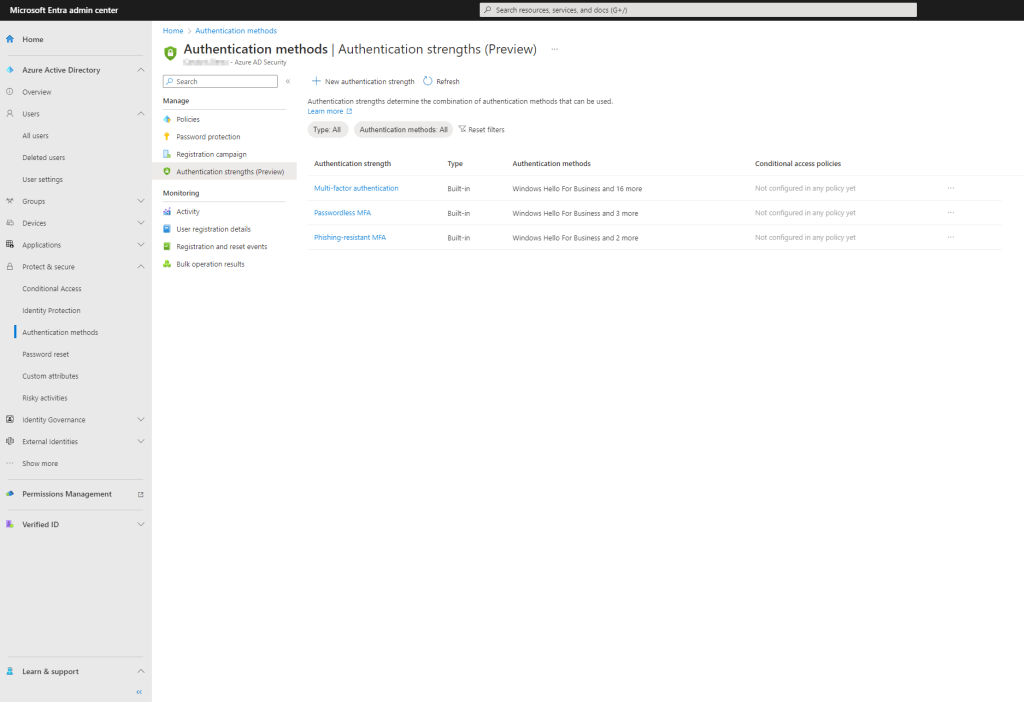Open the Authentication methods: All filter
Viewport: 1024px width, 702px height.
click(404, 129)
